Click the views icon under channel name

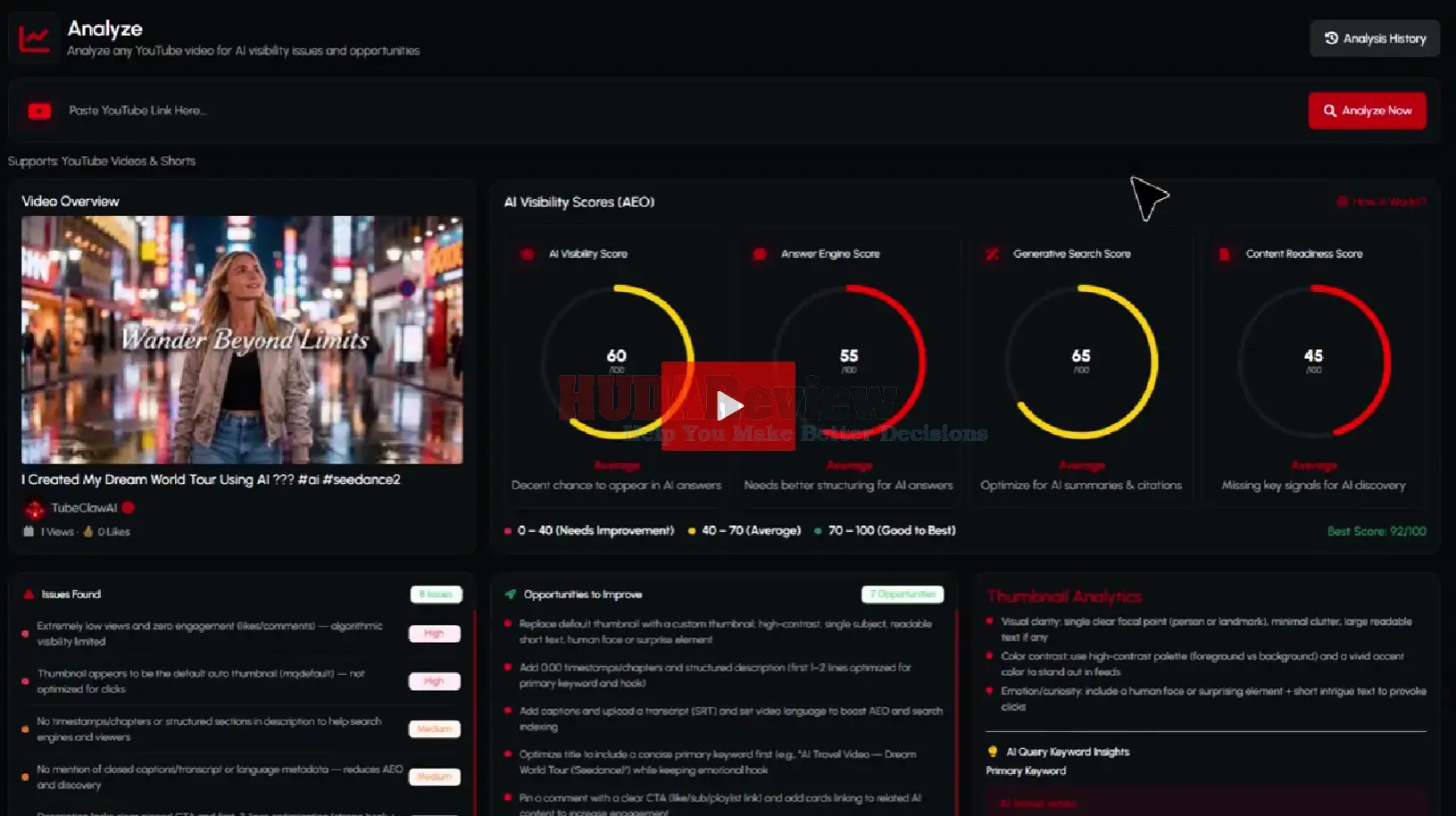click(x=28, y=531)
